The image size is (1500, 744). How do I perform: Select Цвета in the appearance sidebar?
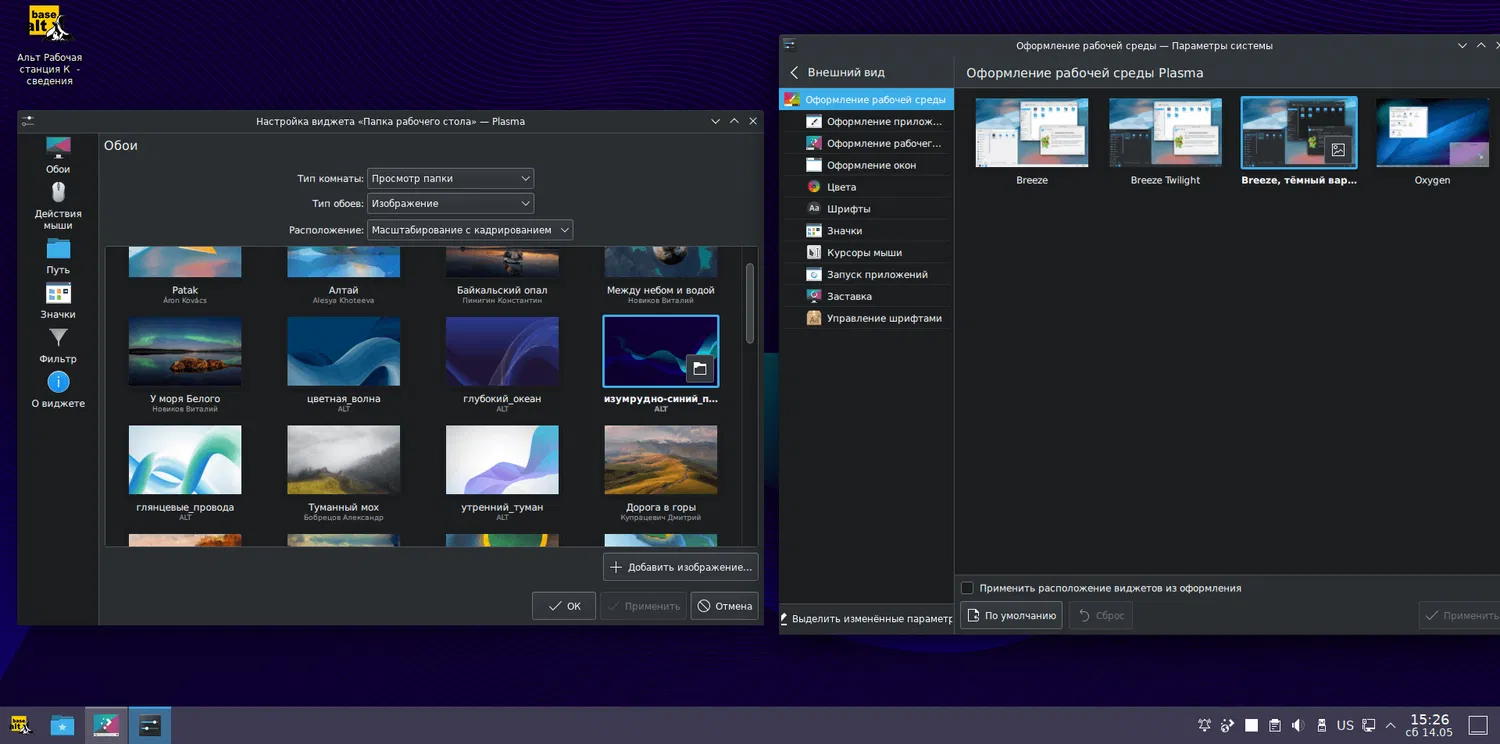[841, 187]
